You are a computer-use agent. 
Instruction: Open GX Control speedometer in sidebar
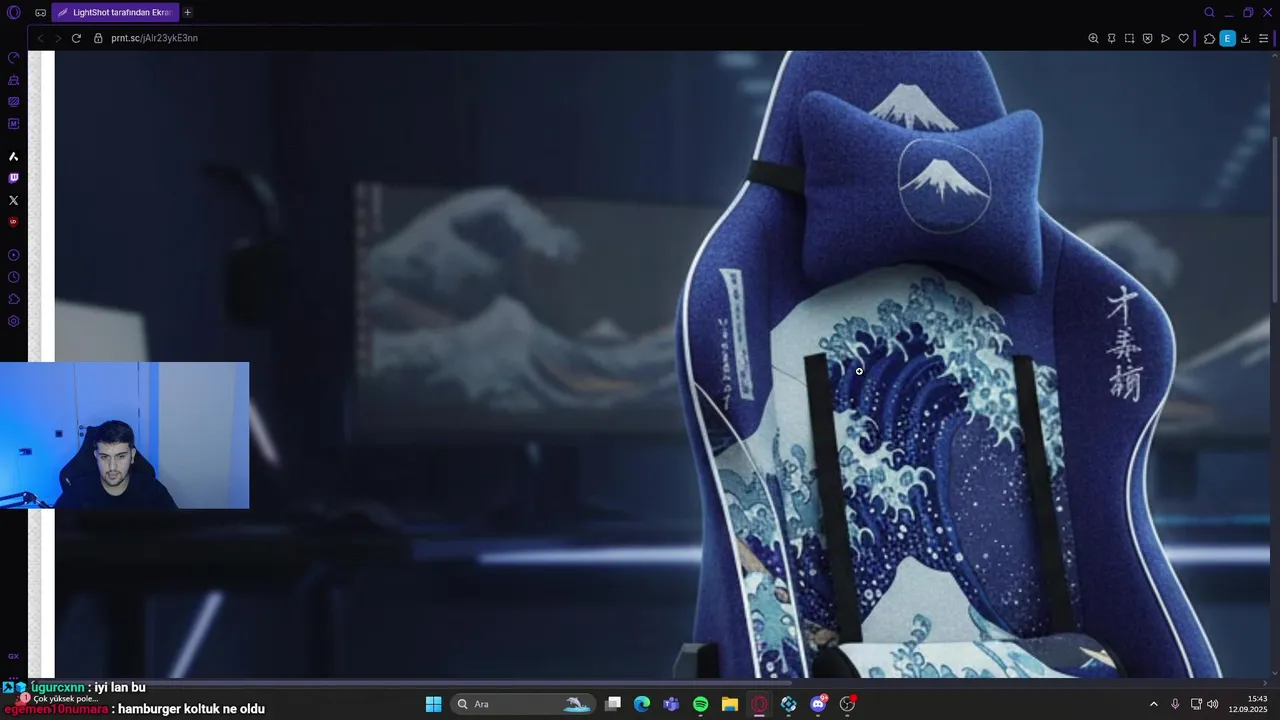pos(13,58)
